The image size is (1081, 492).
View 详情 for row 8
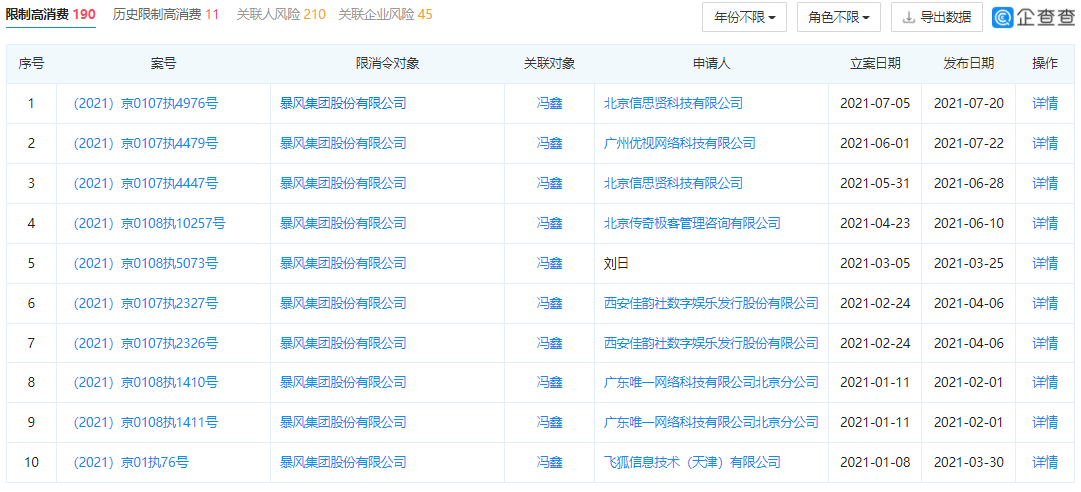1044,382
